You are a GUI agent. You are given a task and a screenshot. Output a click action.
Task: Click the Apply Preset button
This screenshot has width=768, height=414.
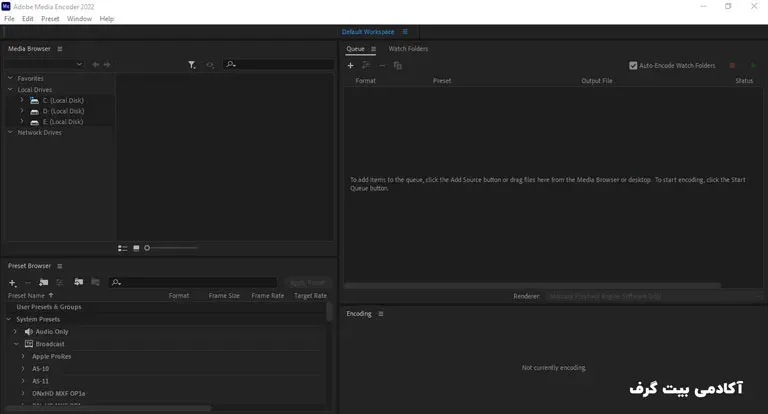[x=307, y=283]
